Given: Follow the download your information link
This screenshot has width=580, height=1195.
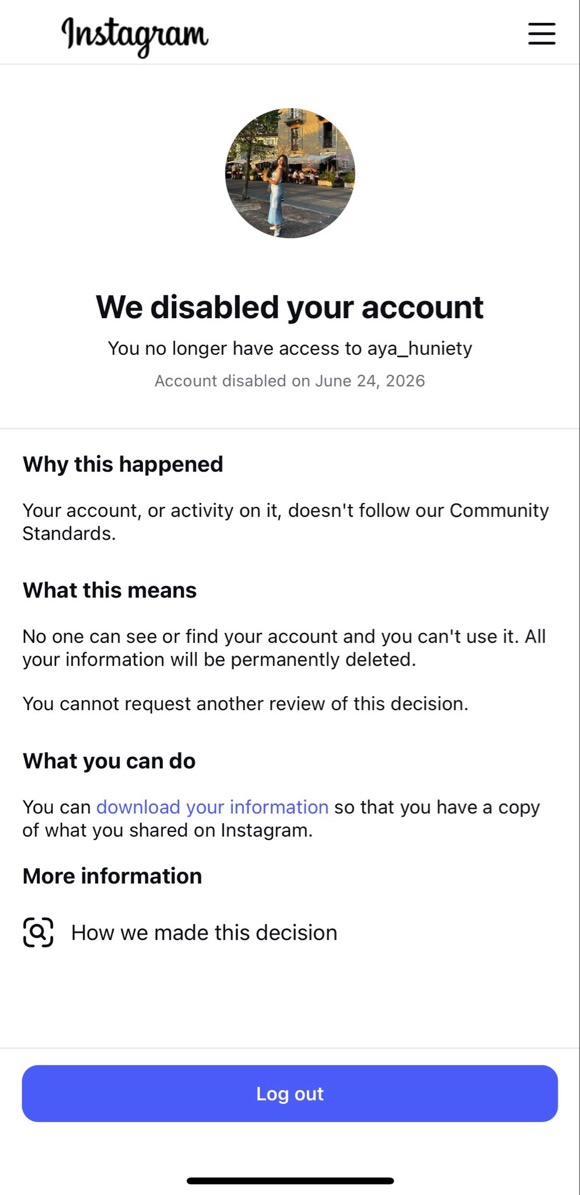Looking at the screenshot, I should pyautogui.click(x=213, y=807).
